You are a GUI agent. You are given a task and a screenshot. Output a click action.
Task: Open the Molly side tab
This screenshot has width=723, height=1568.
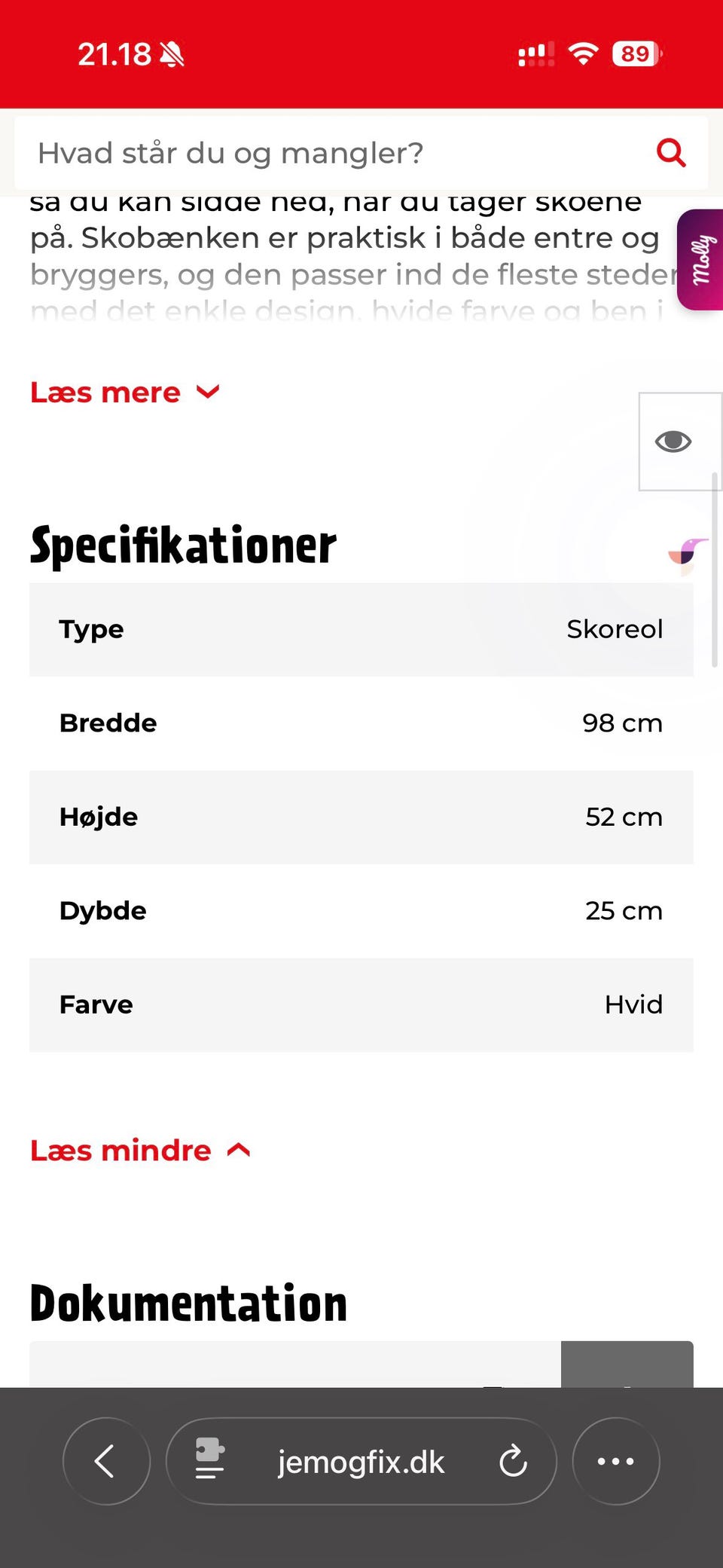[701, 260]
